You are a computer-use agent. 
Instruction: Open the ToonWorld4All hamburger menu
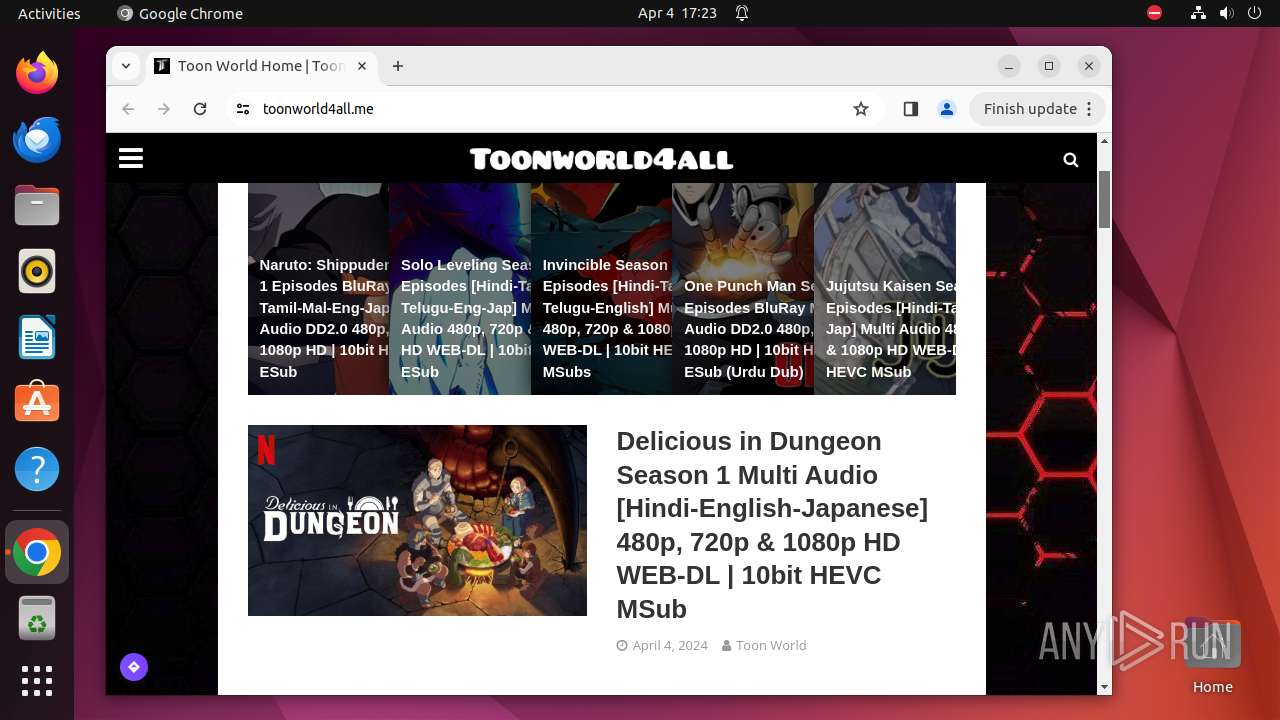click(x=131, y=159)
